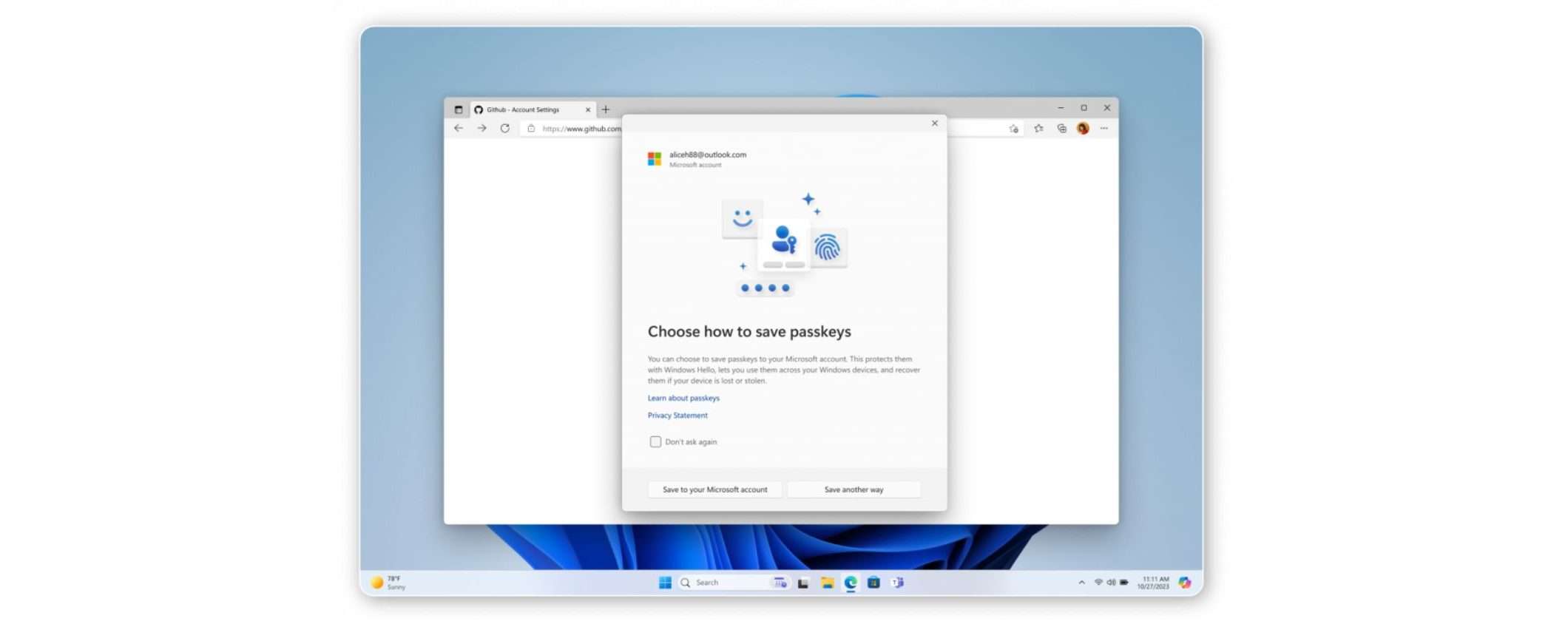Refresh the GitHub page
This screenshot has height=627, width=1568.
coord(504,129)
